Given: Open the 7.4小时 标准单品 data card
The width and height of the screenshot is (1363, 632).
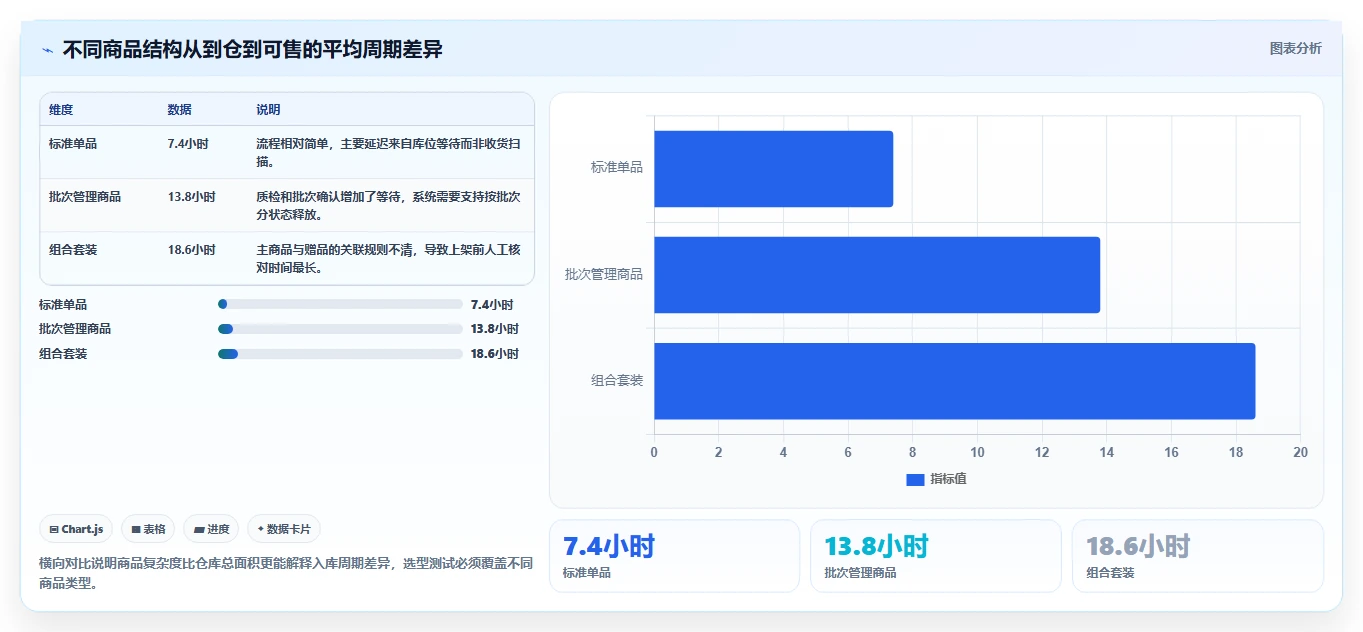Looking at the screenshot, I should click(x=674, y=556).
